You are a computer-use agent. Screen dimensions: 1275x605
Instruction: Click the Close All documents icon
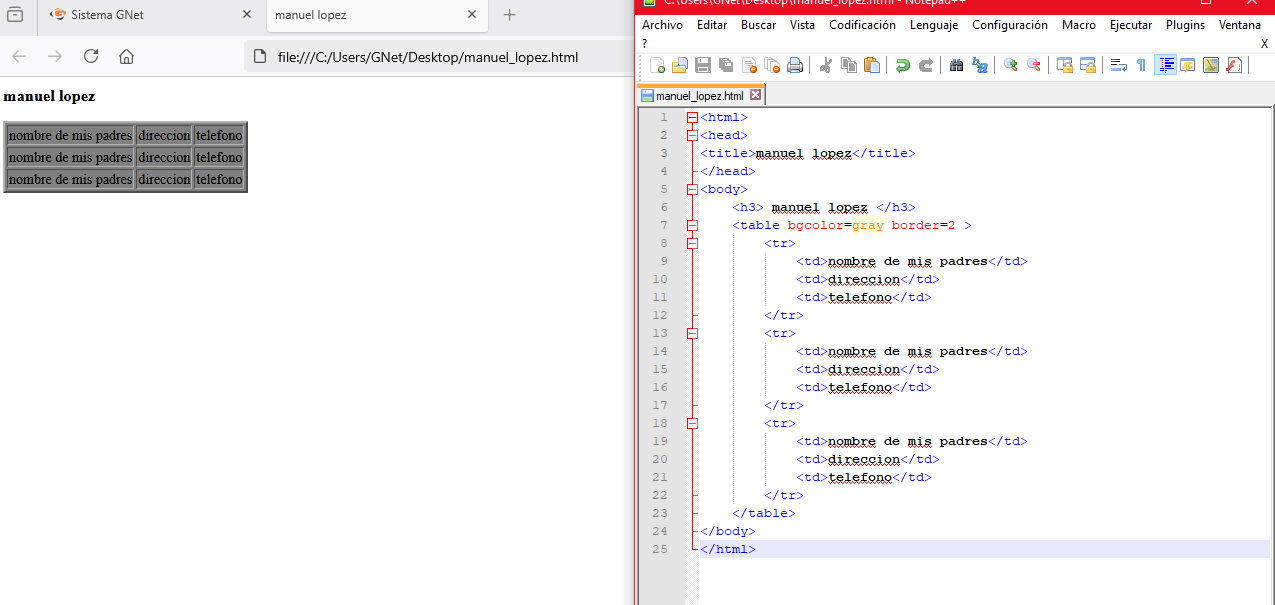tap(772, 65)
